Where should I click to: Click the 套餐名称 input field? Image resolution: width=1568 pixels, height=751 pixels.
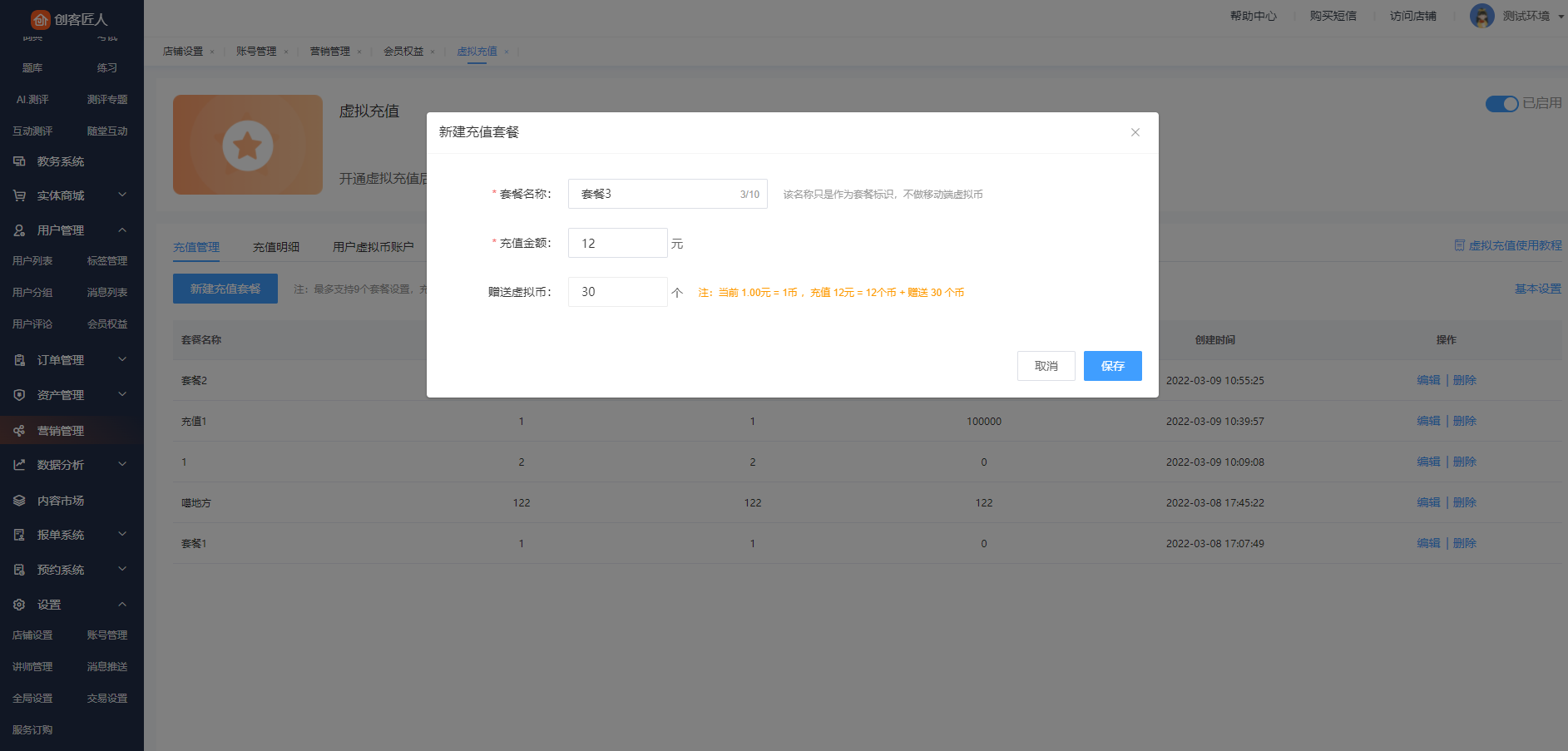pos(653,194)
